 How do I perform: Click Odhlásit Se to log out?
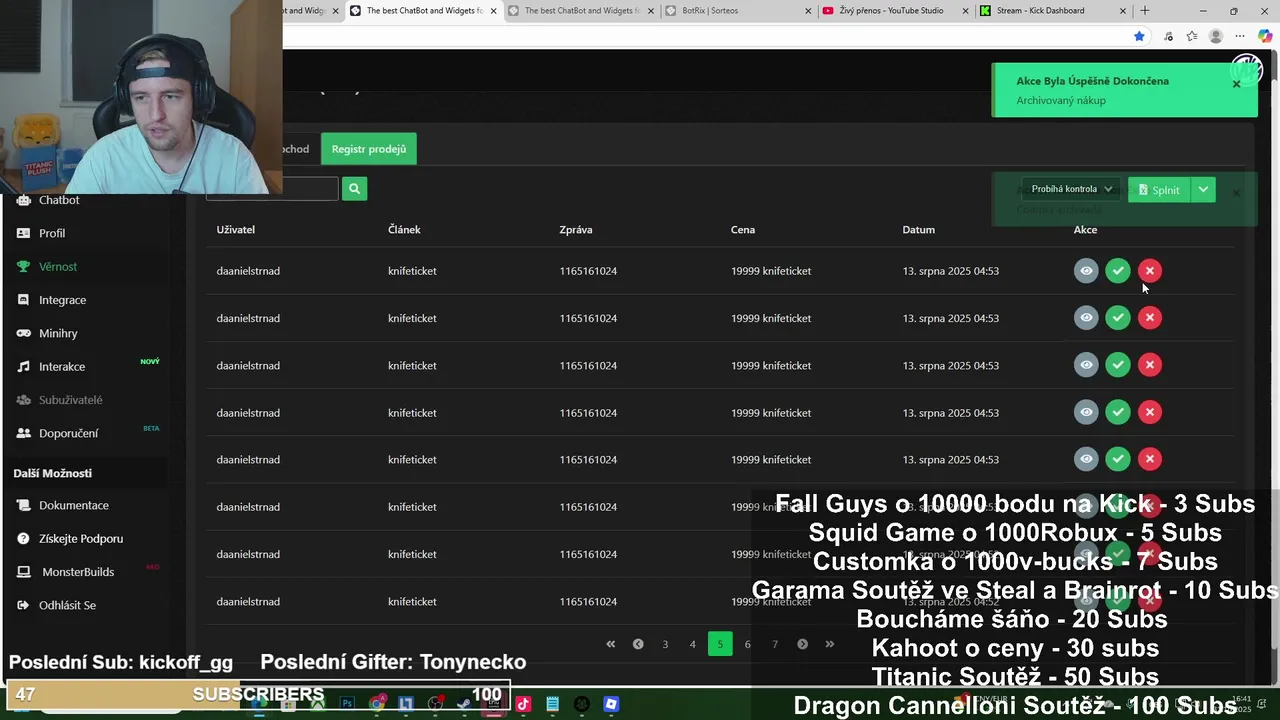tap(67, 605)
